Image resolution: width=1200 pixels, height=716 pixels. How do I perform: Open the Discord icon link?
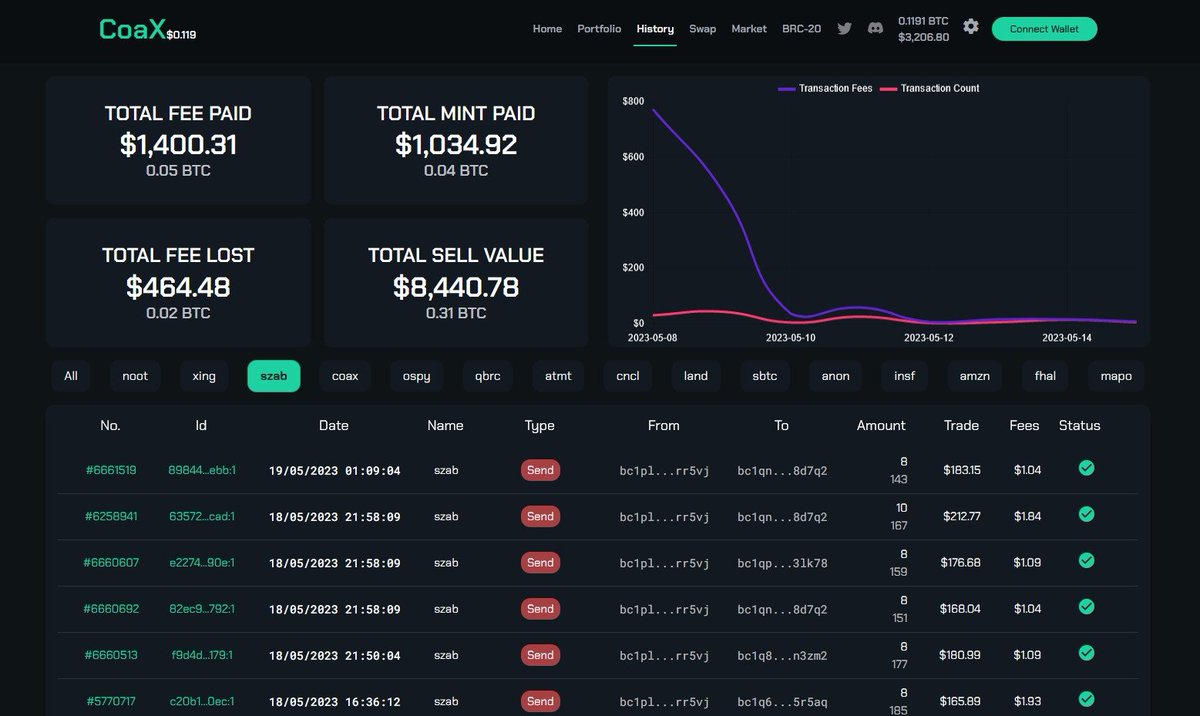[x=875, y=29]
